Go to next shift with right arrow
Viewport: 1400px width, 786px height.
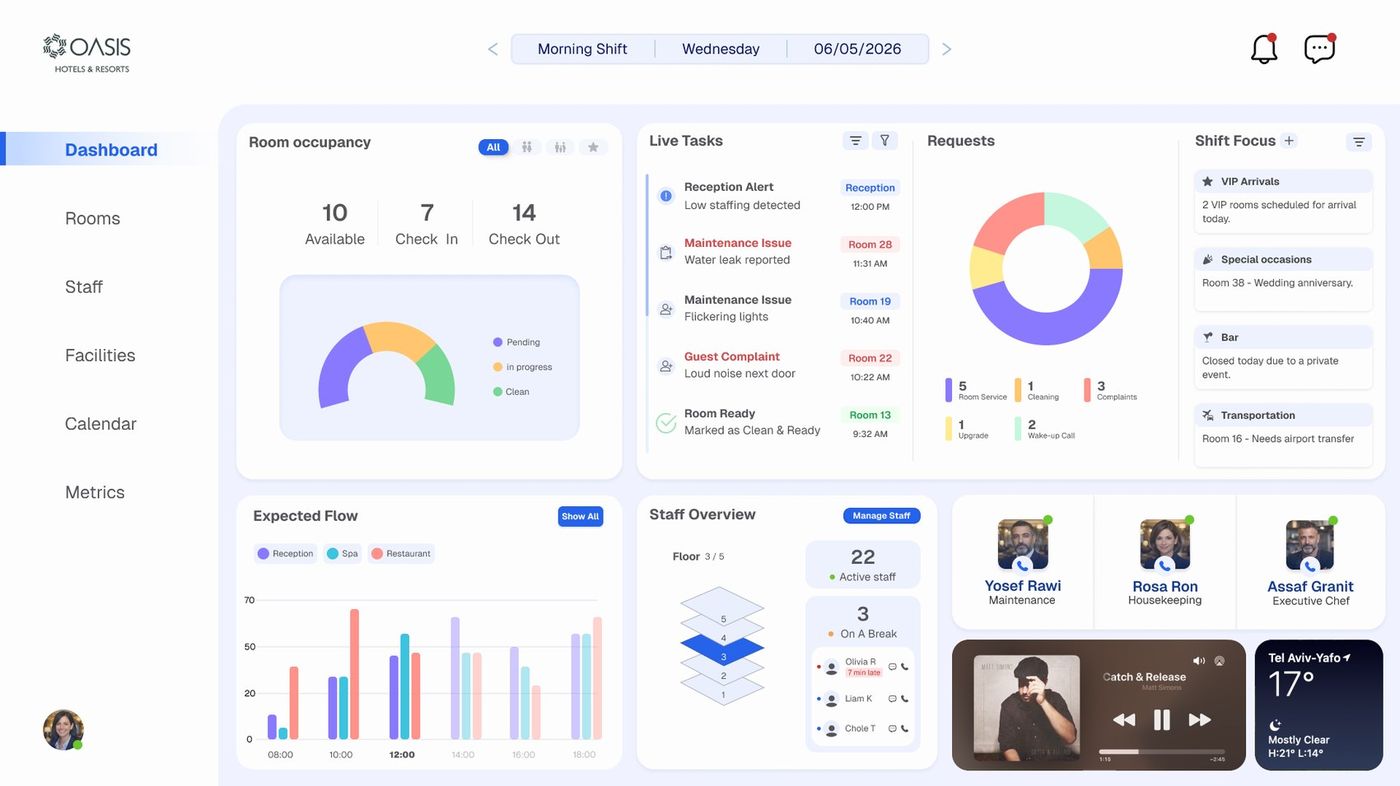pyautogui.click(x=946, y=49)
